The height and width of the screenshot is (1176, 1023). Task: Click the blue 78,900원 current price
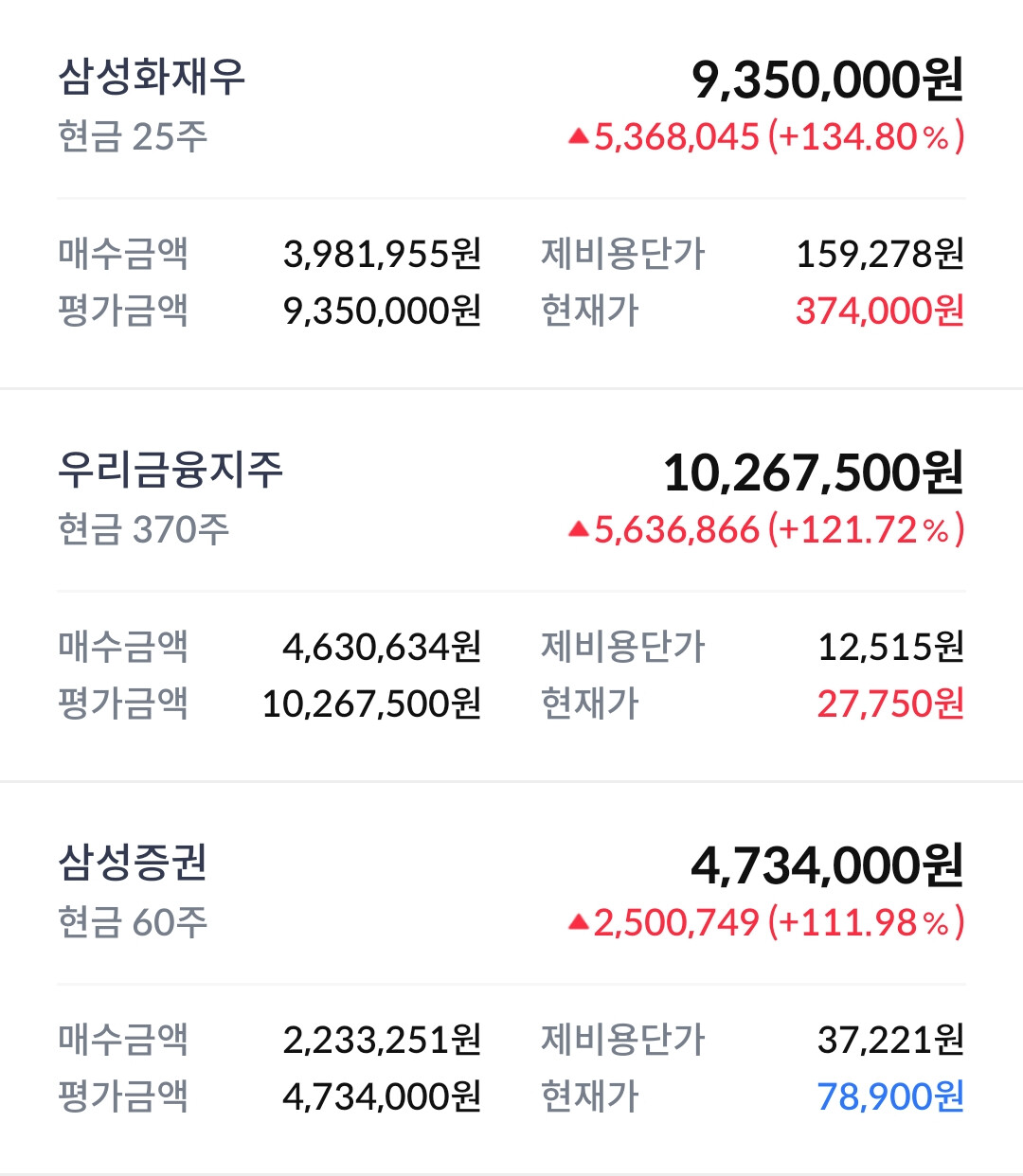click(890, 1096)
